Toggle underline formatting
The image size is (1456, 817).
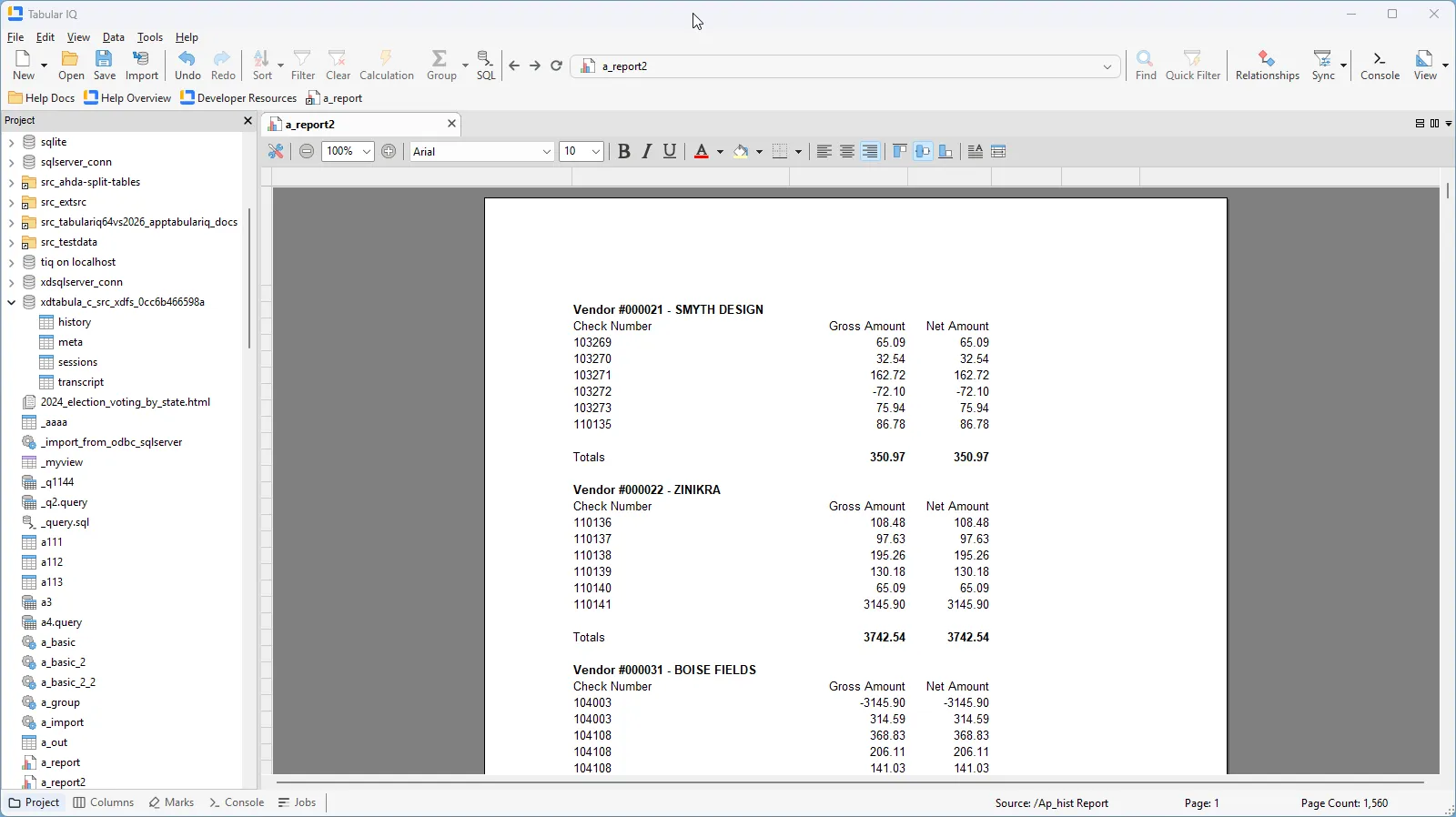[670, 151]
